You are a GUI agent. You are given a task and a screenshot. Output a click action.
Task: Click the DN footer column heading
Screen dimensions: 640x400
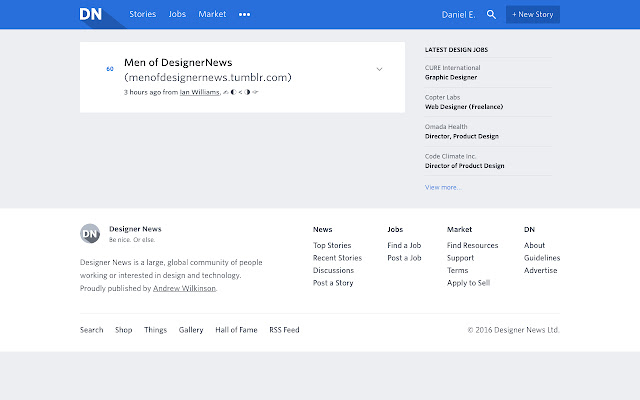529,229
